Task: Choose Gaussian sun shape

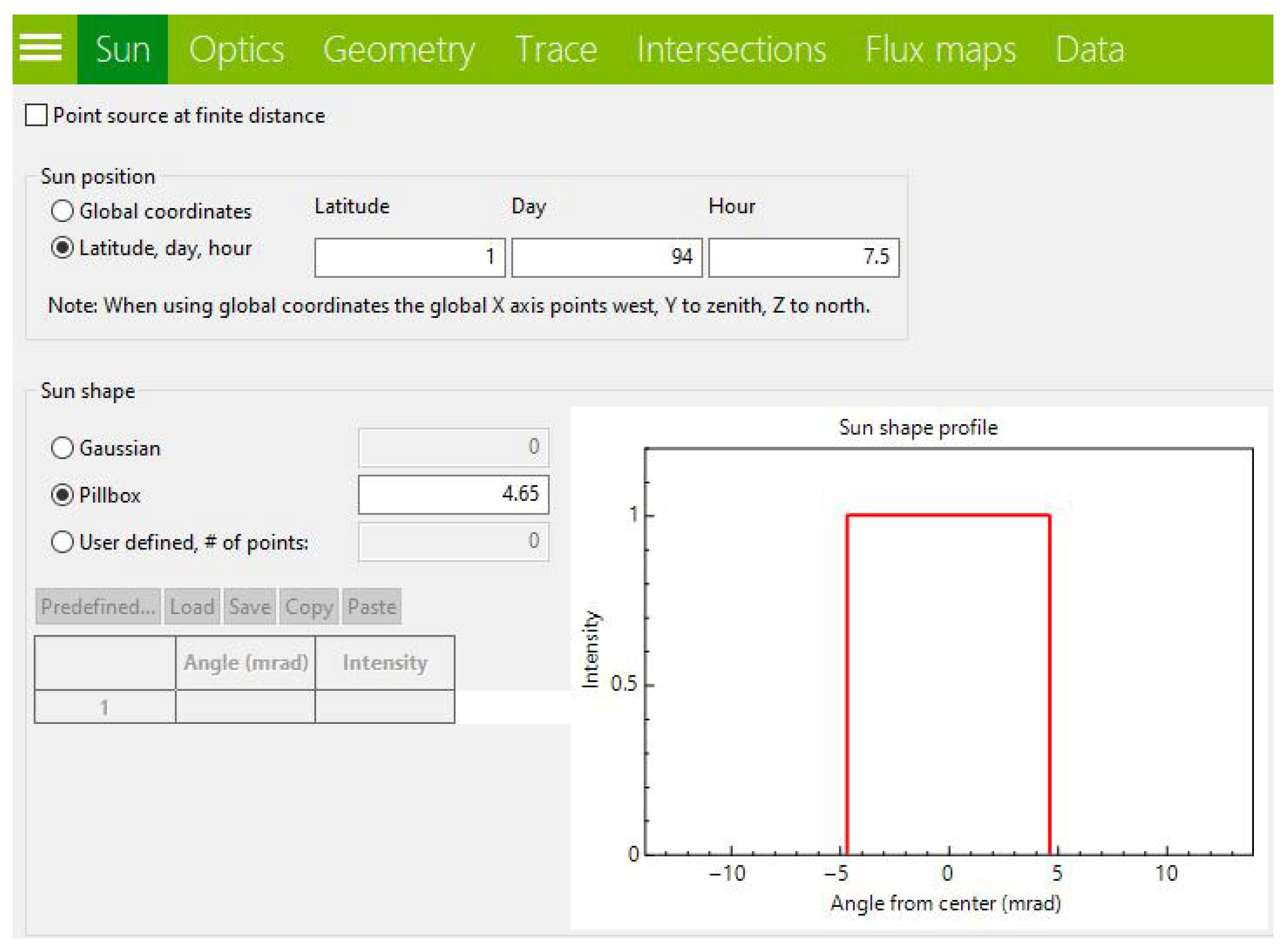Action: point(62,448)
